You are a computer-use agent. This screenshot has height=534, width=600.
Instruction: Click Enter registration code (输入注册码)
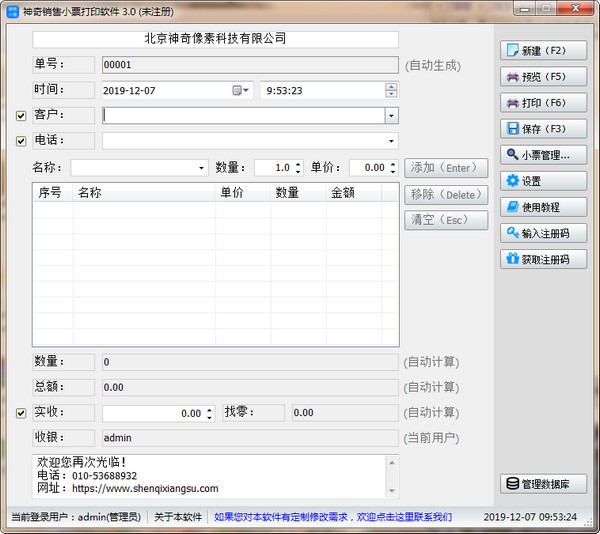(x=543, y=233)
